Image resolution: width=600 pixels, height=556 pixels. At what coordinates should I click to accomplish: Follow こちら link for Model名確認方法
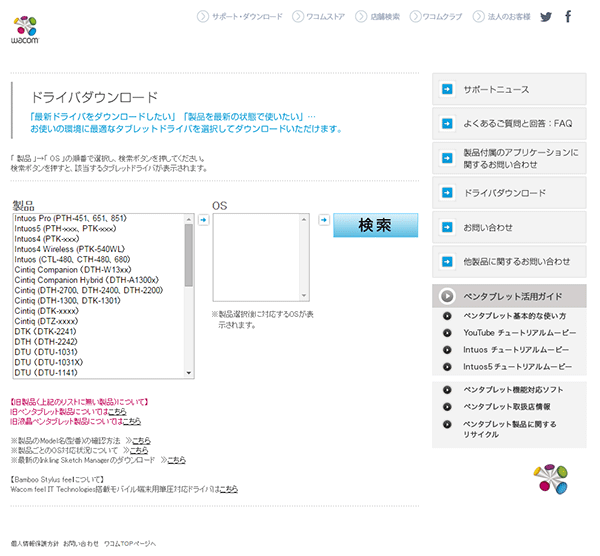142,441
